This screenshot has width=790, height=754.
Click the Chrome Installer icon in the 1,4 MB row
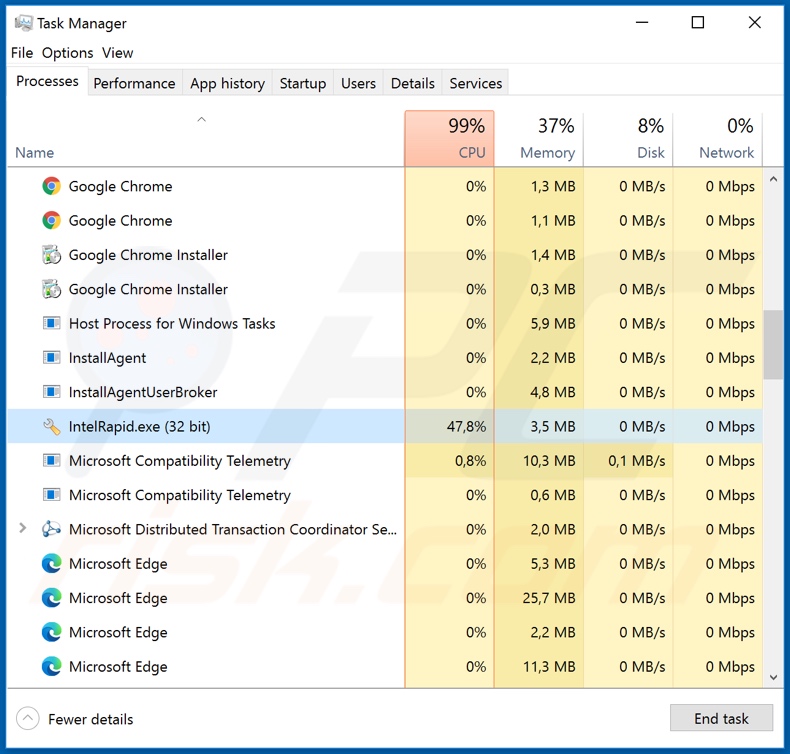(51, 255)
